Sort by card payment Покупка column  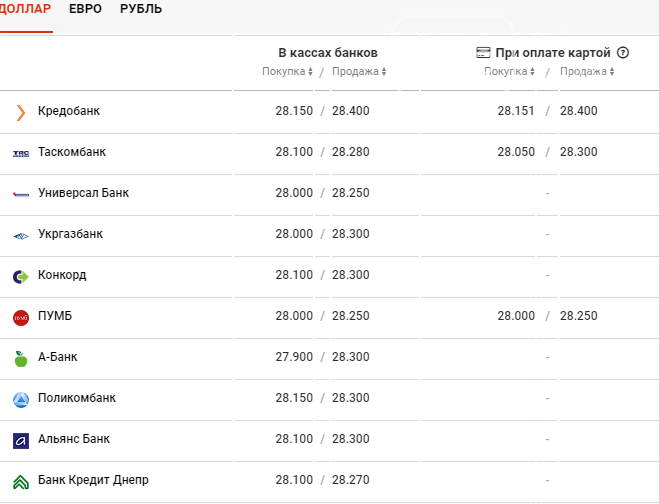[x=509, y=72]
